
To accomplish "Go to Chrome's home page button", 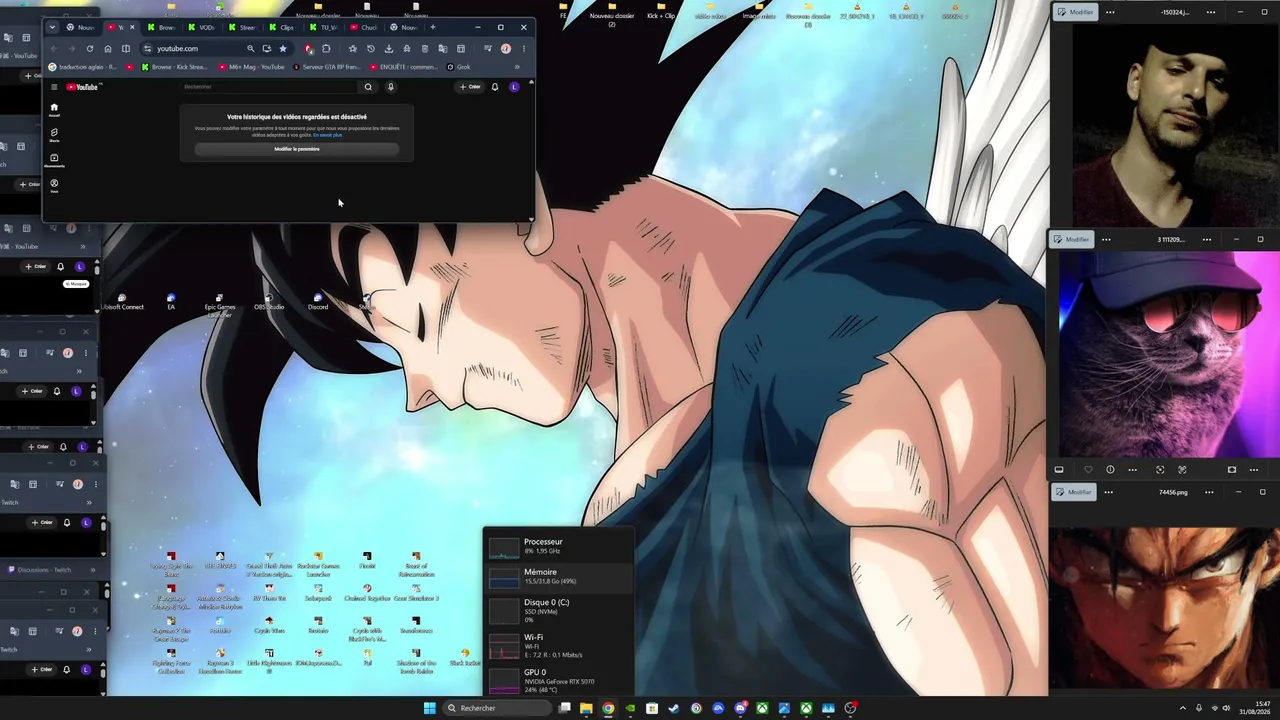I will coord(108,48).
